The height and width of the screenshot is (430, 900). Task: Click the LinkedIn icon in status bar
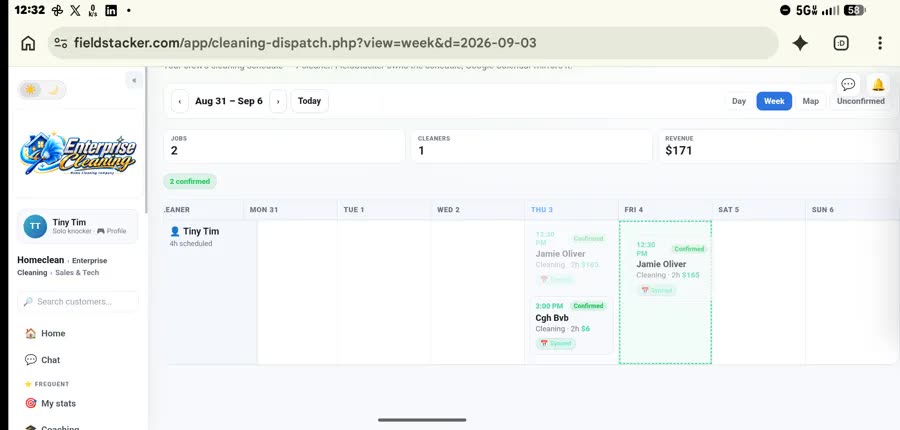click(111, 10)
